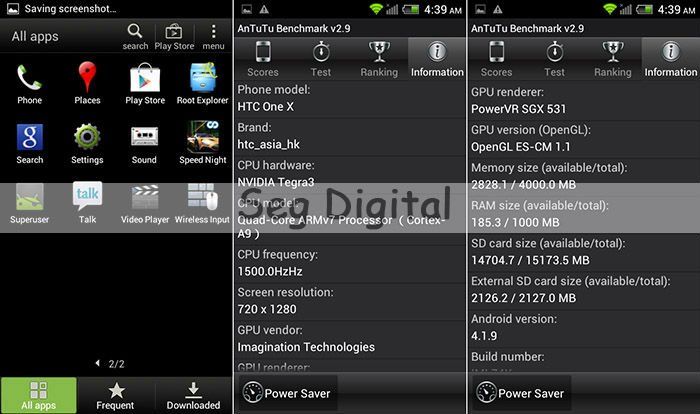Launch Wireless Input app
This screenshot has width=700, height=414.
pyautogui.click(x=202, y=203)
